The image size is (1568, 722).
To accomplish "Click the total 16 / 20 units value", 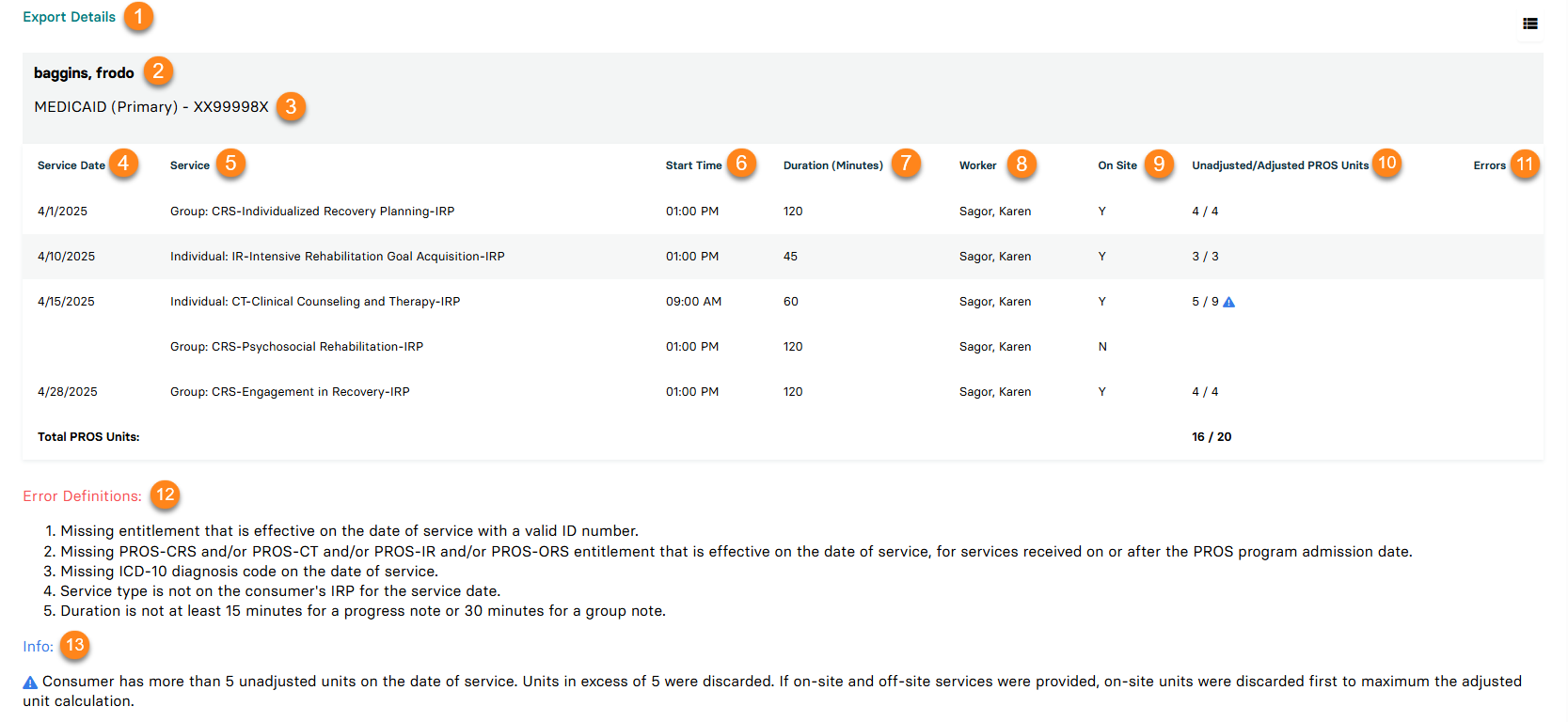I will pyautogui.click(x=1212, y=437).
